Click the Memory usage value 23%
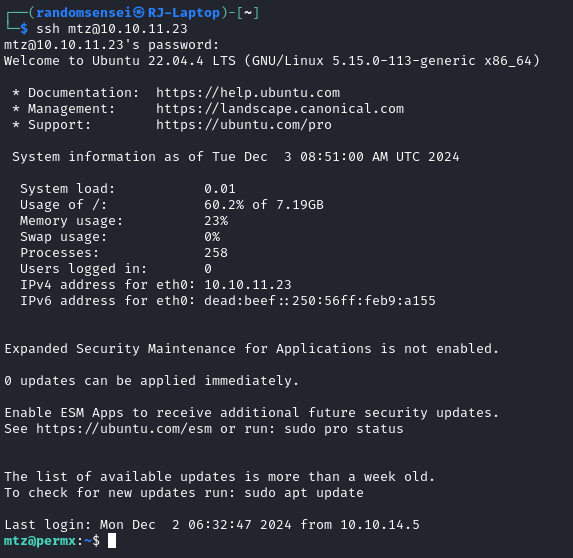The width and height of the screenshot is (573, 558). (216, 221)
